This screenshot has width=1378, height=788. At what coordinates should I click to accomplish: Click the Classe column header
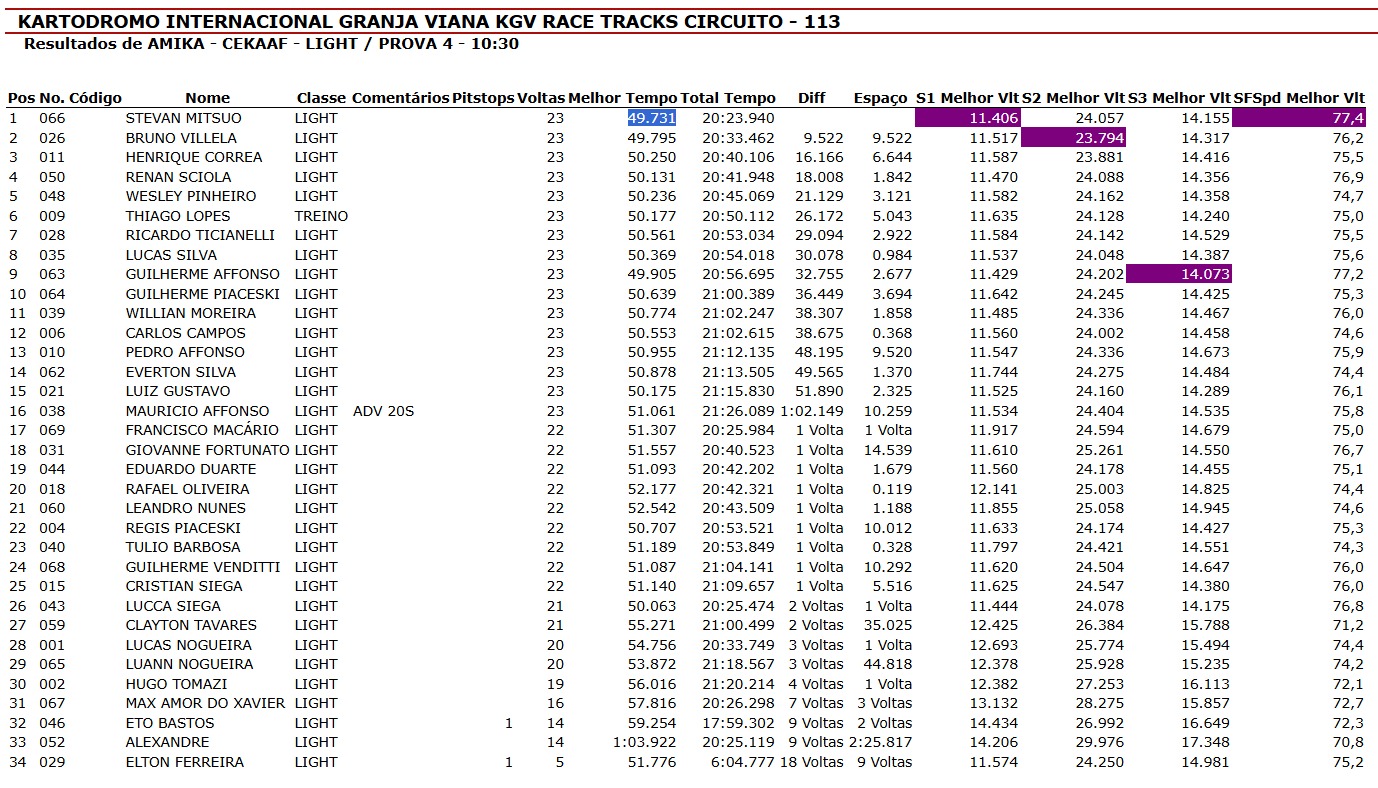tap(321, 98)
